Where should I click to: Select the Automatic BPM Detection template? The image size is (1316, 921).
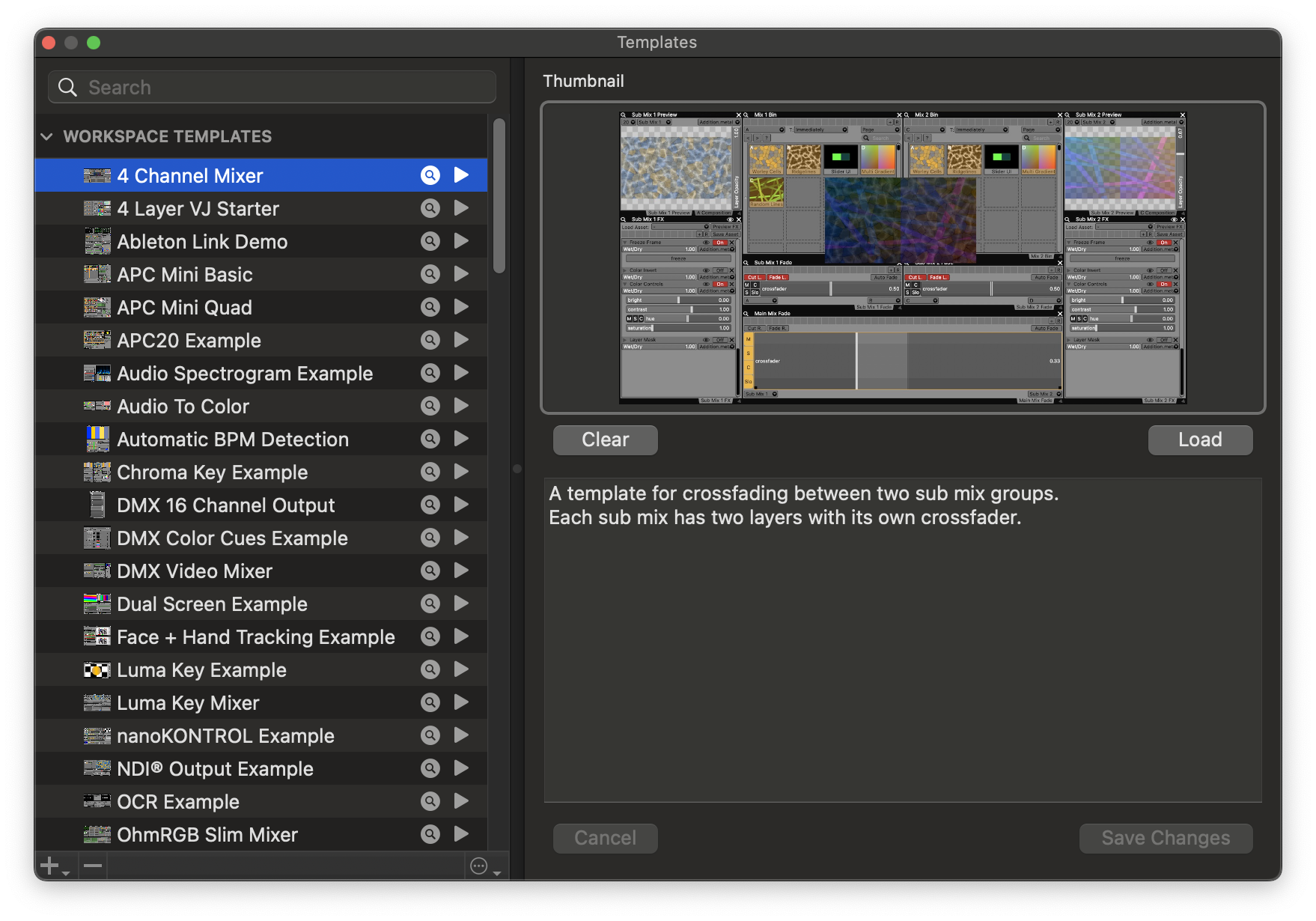pos(261,439)
